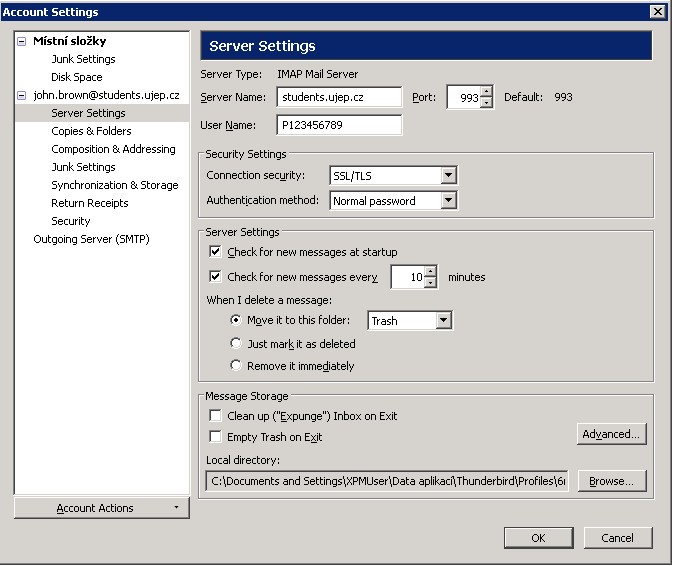Open Disk Space under Místní složky
This screenshot has height=566, width=674.
point(76,77)
